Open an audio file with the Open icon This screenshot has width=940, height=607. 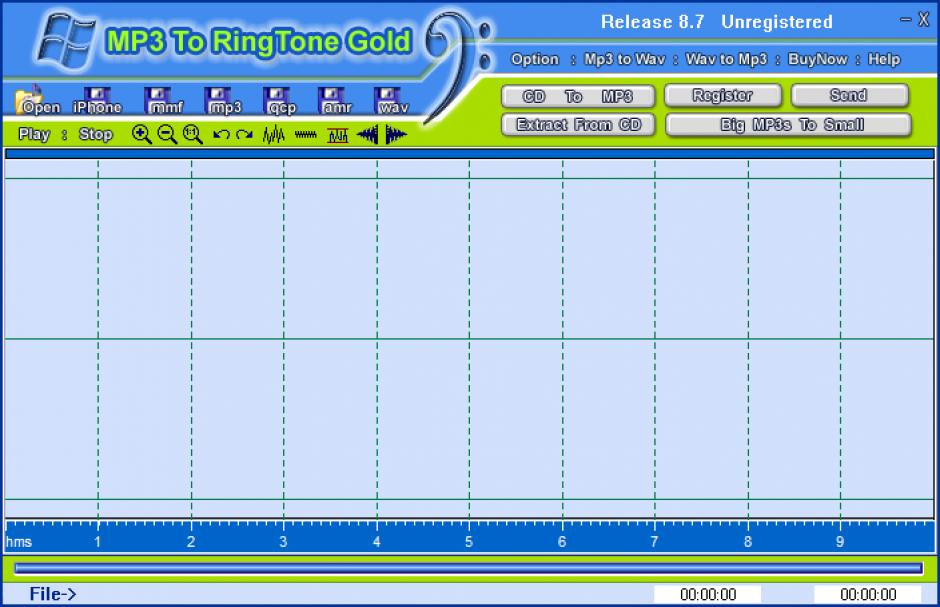(37, 100)
